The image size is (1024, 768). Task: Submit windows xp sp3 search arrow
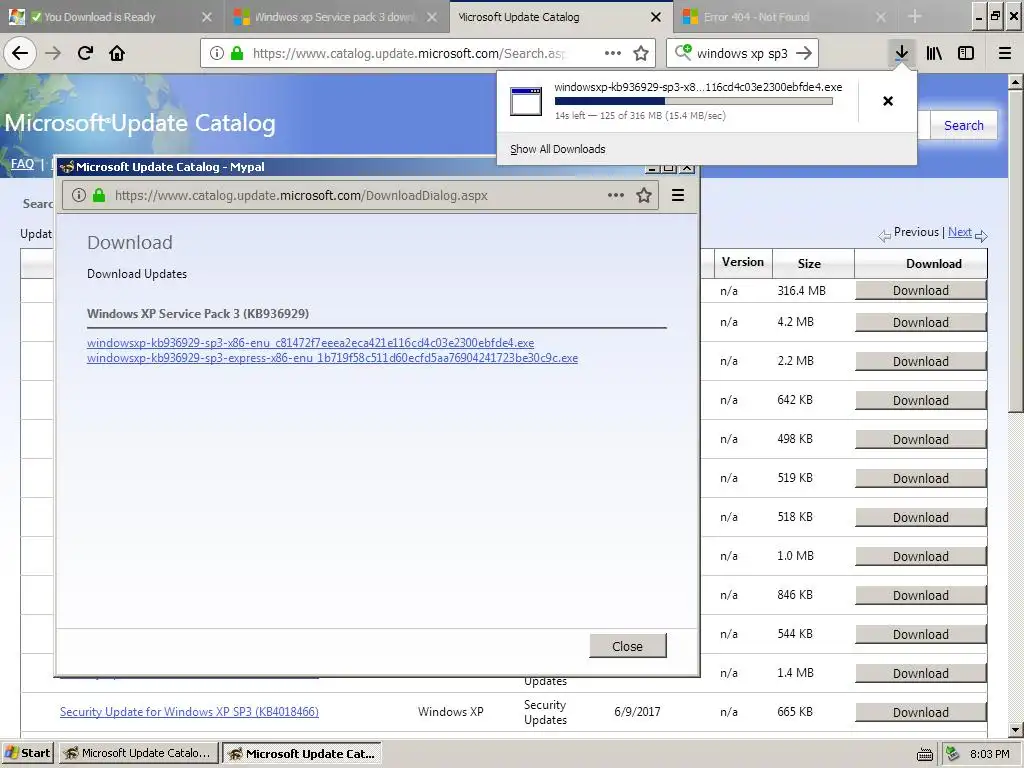coord(804,53)
